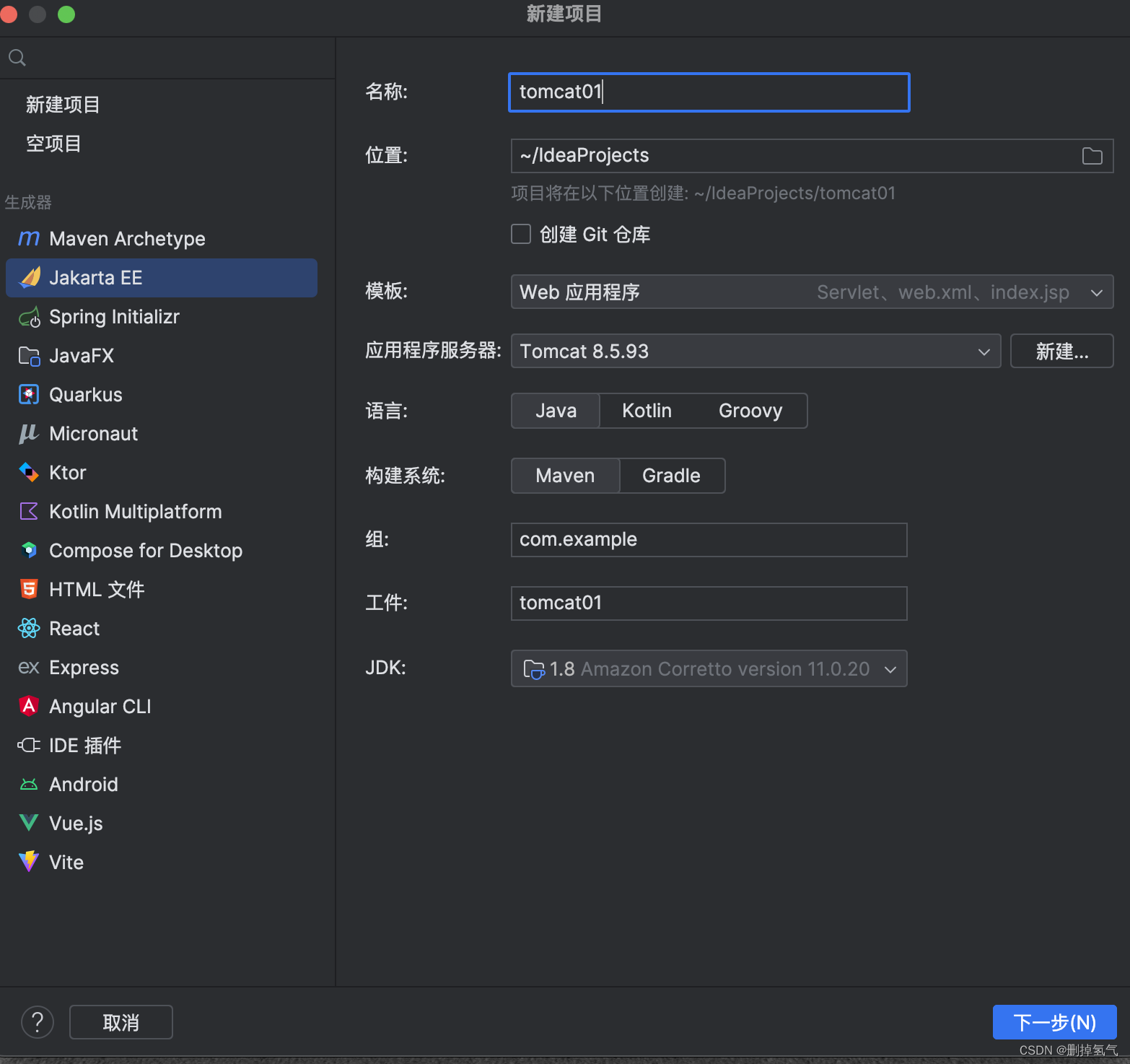Select the Quarkus generator label
This screenshot has height=1064, width=1130.
click(x=86, y=395)
